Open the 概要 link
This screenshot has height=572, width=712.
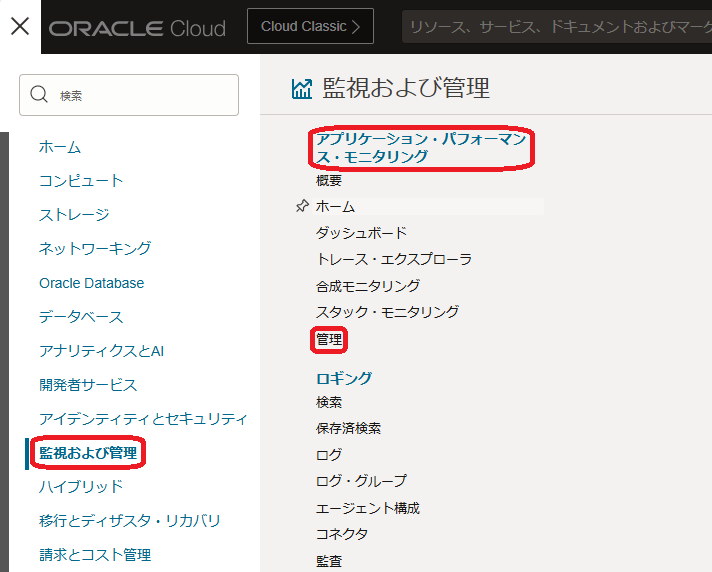tap(329, 180)
